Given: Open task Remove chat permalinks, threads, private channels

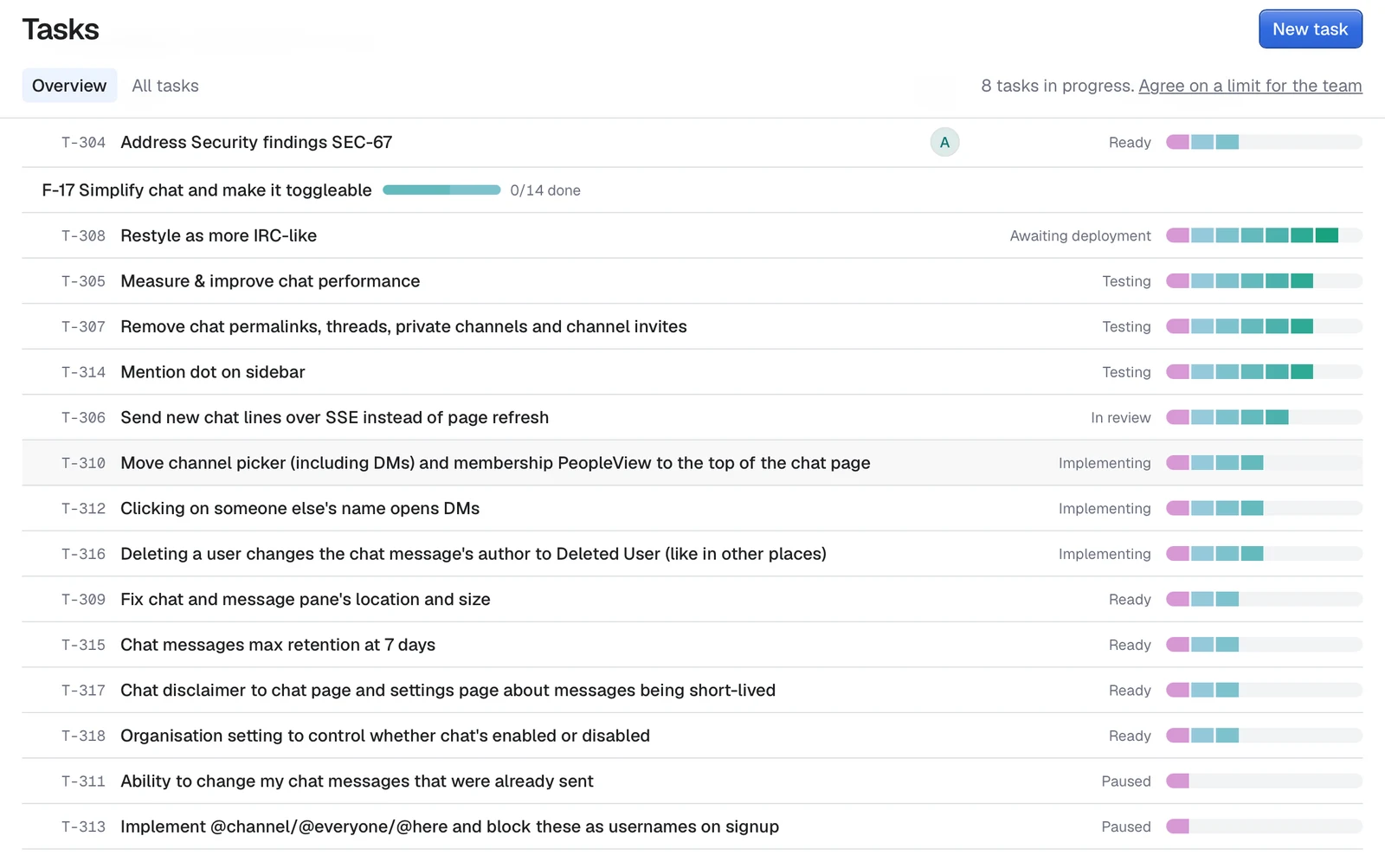Looking at the screenshot, I should pos(403,326).
